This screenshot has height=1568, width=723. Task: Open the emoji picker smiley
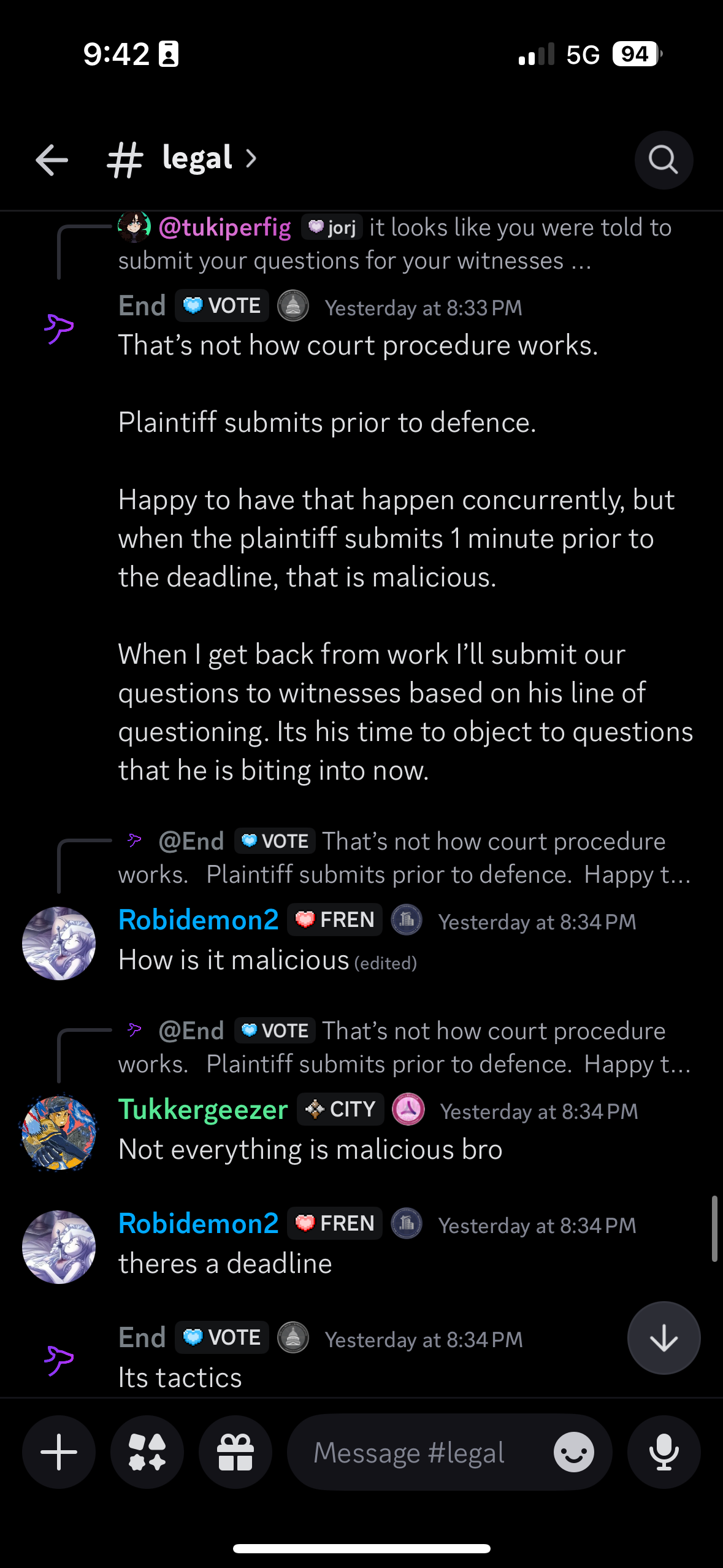pyautogui.click(x=573, y=1452)
